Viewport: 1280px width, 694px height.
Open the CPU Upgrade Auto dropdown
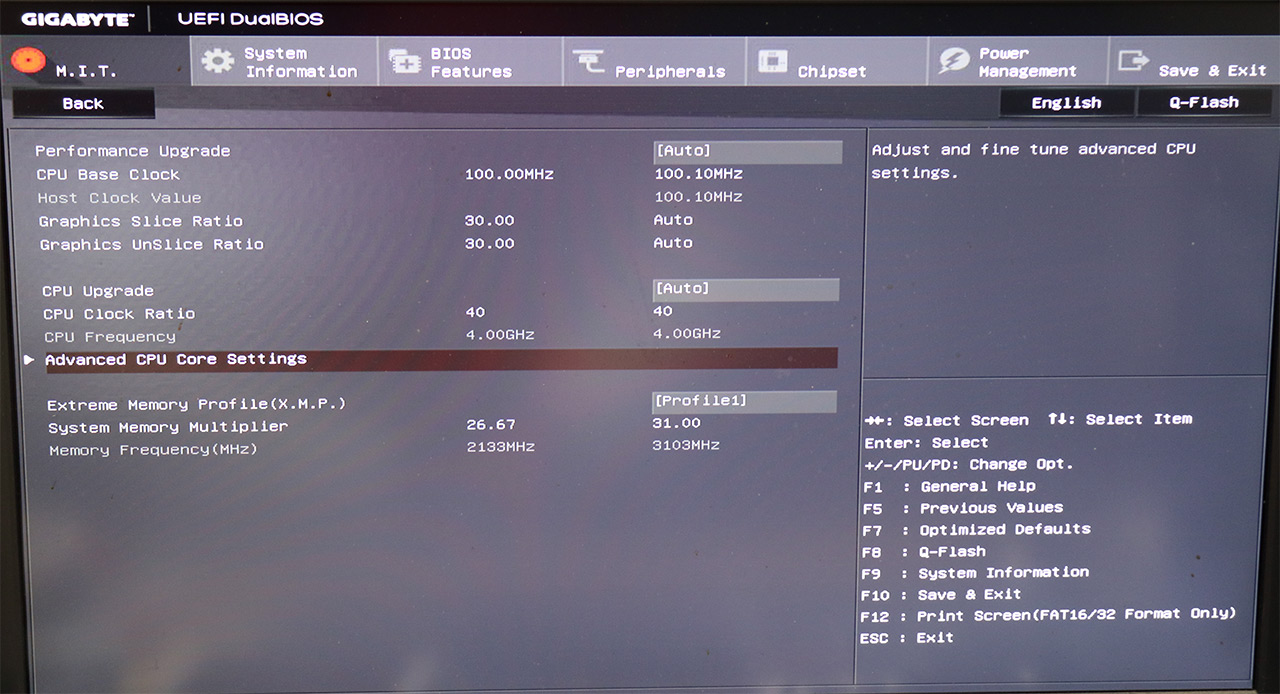coord(746,289)
